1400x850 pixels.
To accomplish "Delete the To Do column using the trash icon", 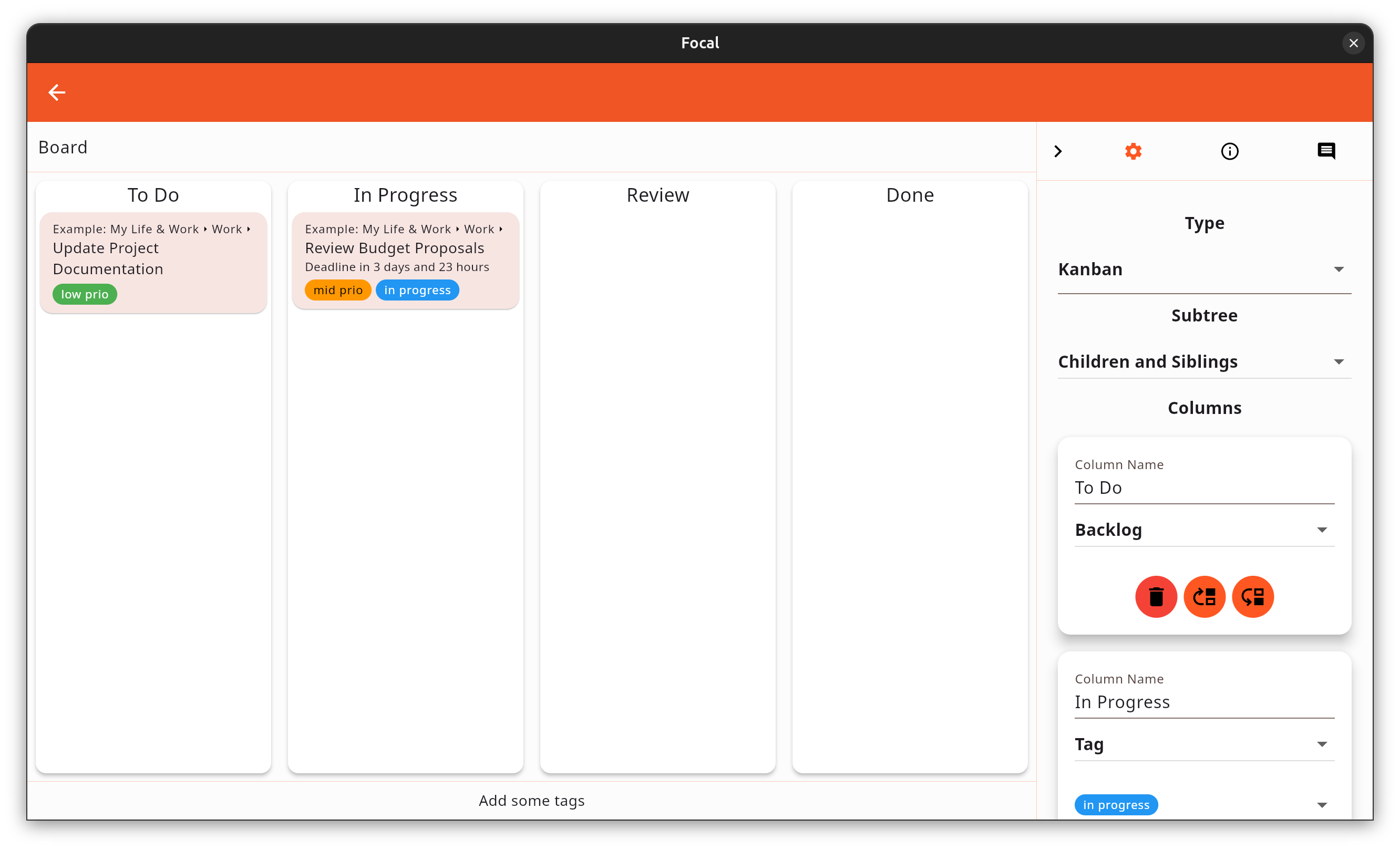I will tap(1156, 596).
